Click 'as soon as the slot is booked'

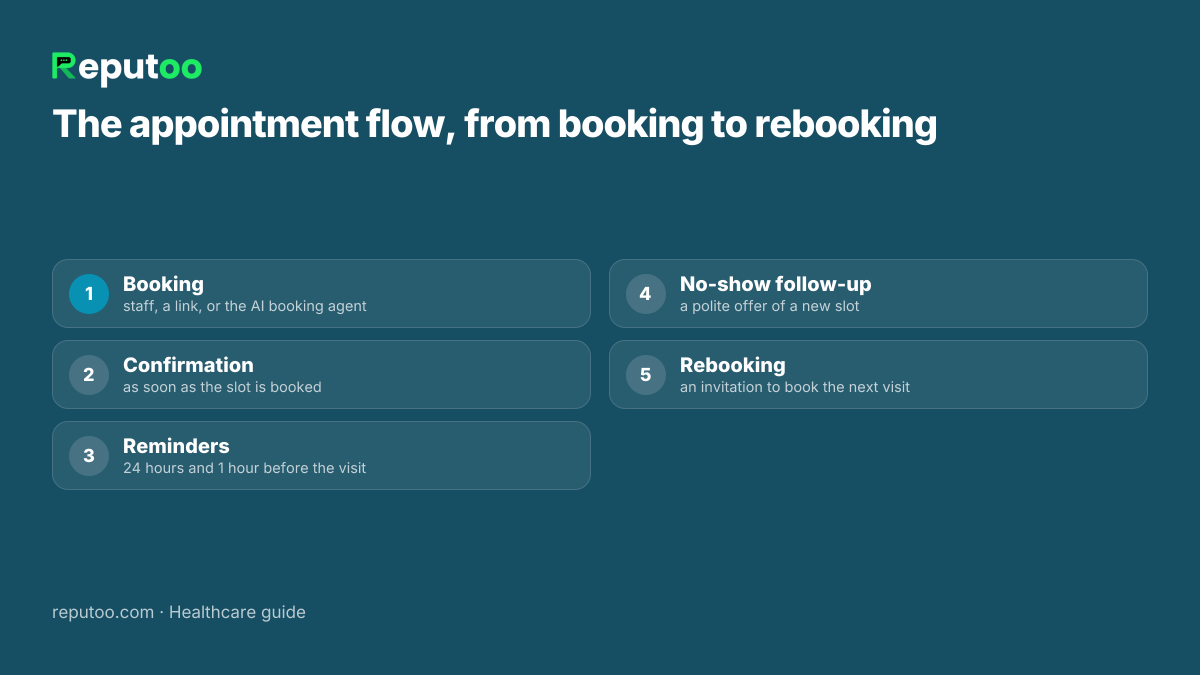pyautogui.click(x=222, y=387)
